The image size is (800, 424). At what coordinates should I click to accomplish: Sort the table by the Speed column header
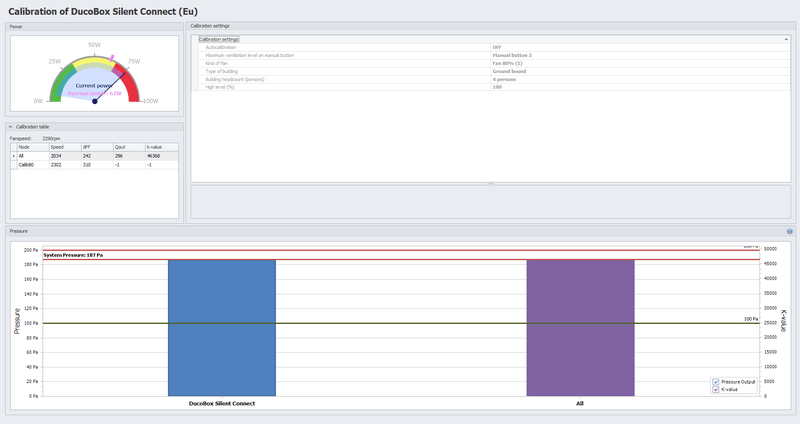[x=64, y=147]
